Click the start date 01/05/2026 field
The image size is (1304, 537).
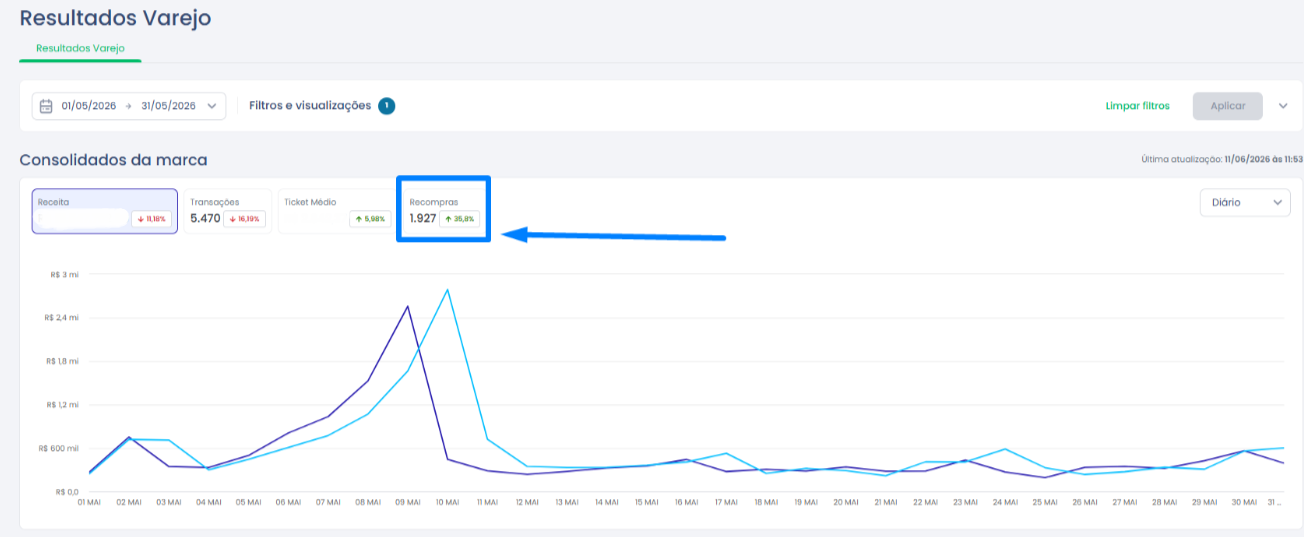pos(89,106)
